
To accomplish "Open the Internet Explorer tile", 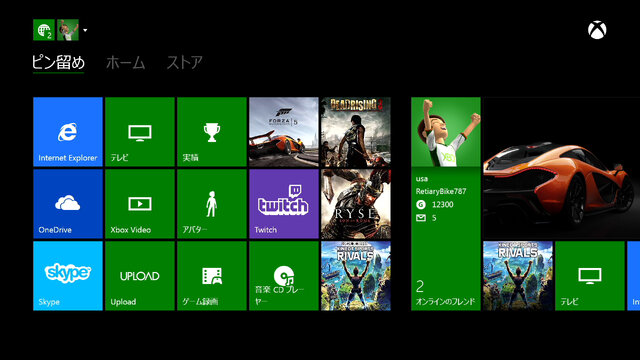I will coord(68,132).
